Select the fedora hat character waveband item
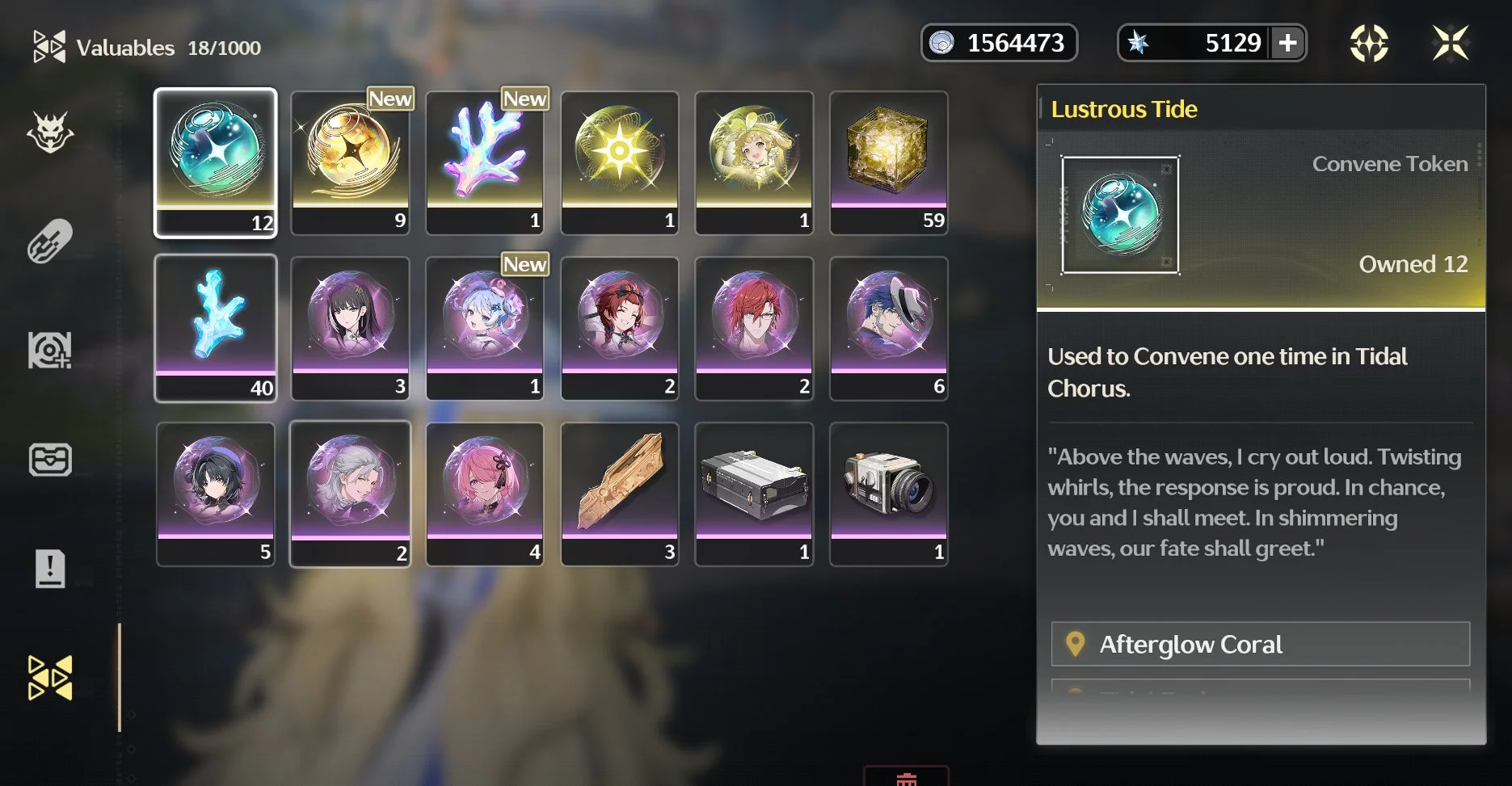The image size is (1512, 786). [x=889, y=328]
